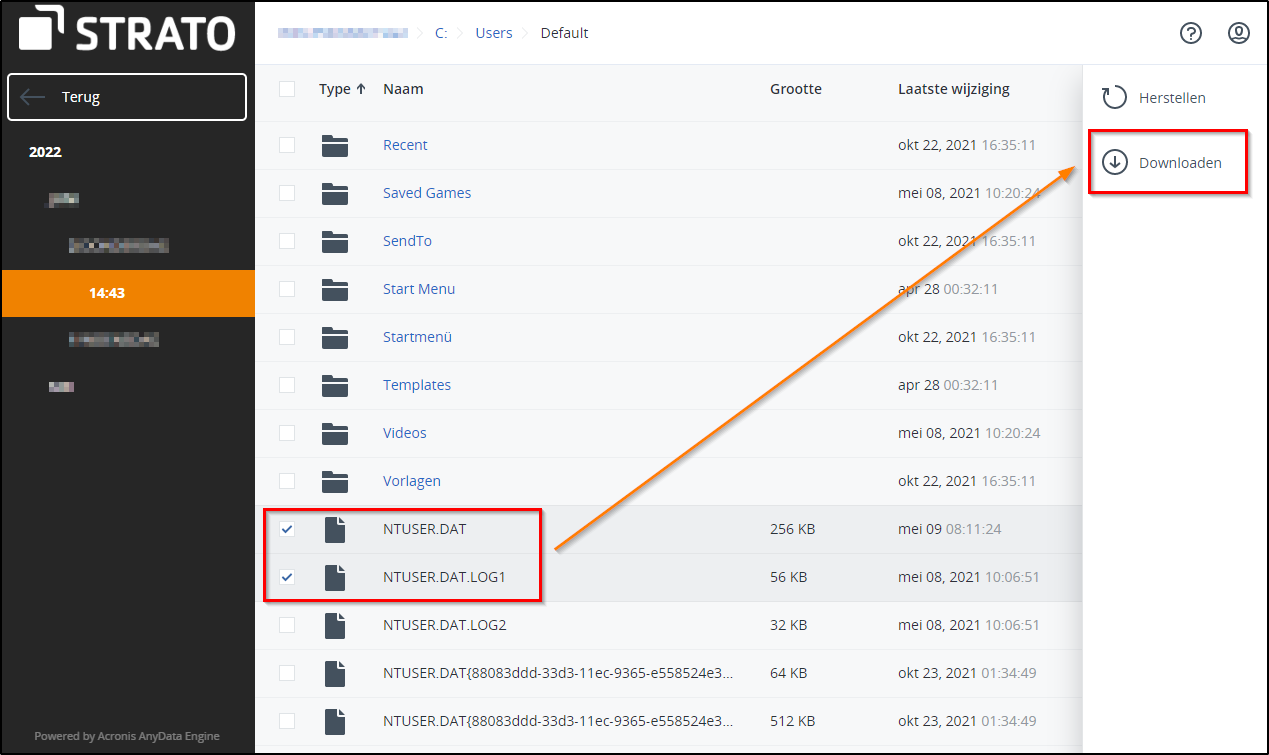Select 2022 in the sidebar tree
The height and width of the screenshot is (755, 1269).
point(45,152)
